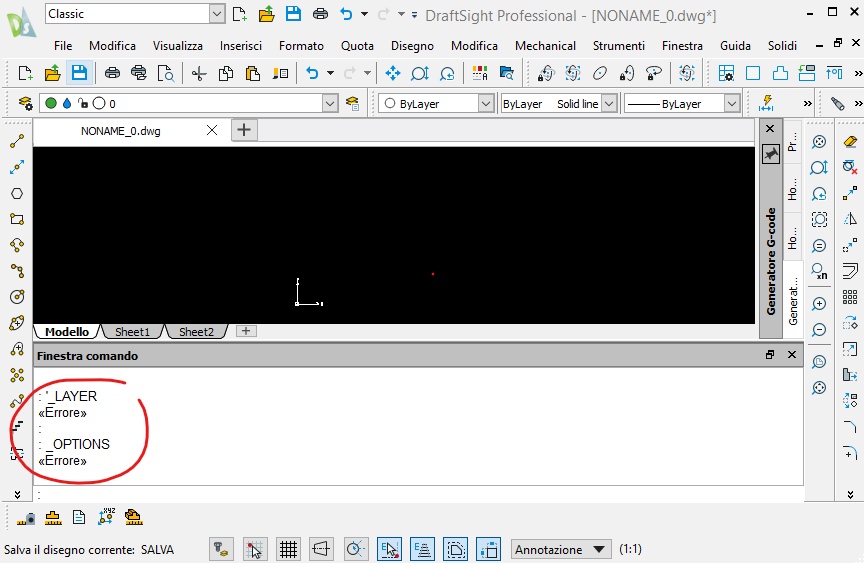864x563 pixels.
Task: Click the (1:1) scale indicator
Action: point(630,549)
